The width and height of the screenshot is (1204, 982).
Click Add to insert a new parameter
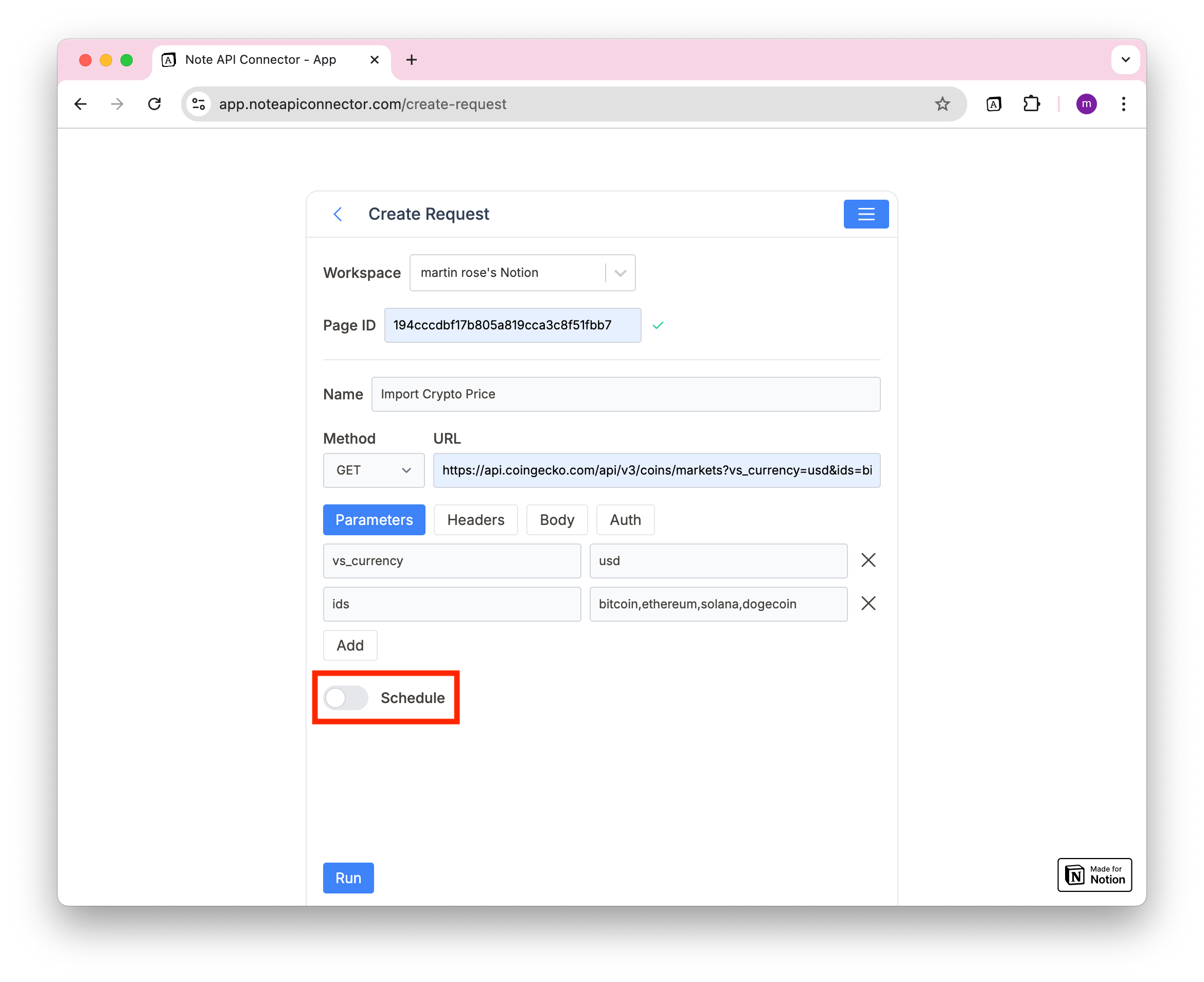click(349, 645)
